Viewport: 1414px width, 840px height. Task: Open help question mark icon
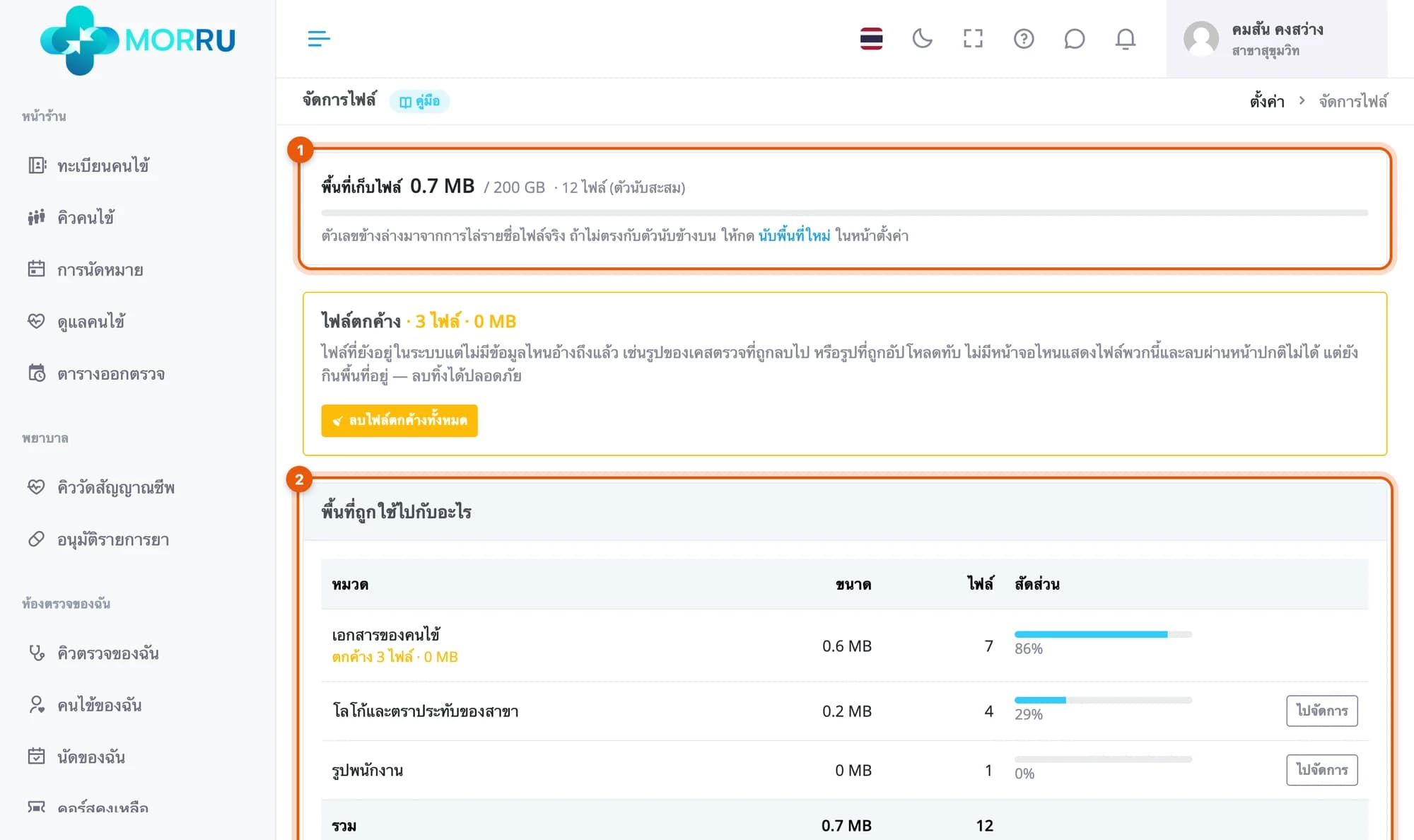(x=1024, y=39)
